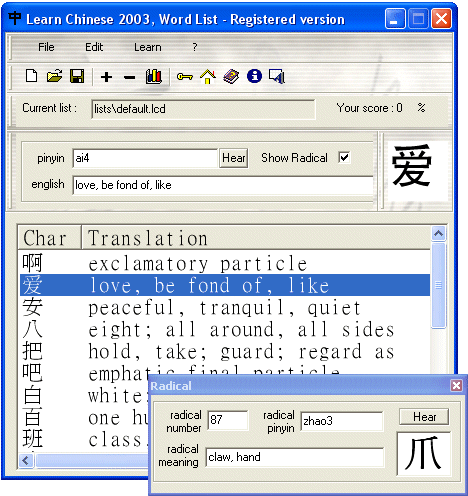Open the ? help menu

coord(195,47)
